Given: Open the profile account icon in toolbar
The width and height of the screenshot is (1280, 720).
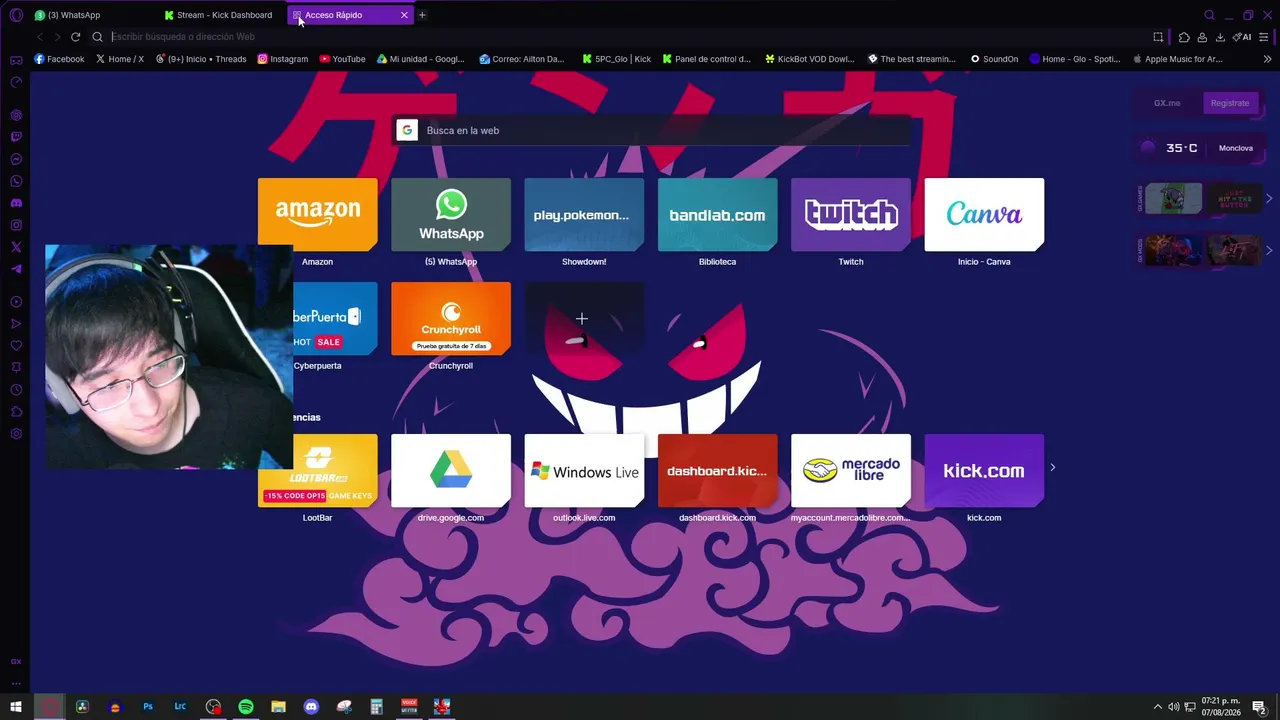Looking at the screenshot, I should 1202,37.
